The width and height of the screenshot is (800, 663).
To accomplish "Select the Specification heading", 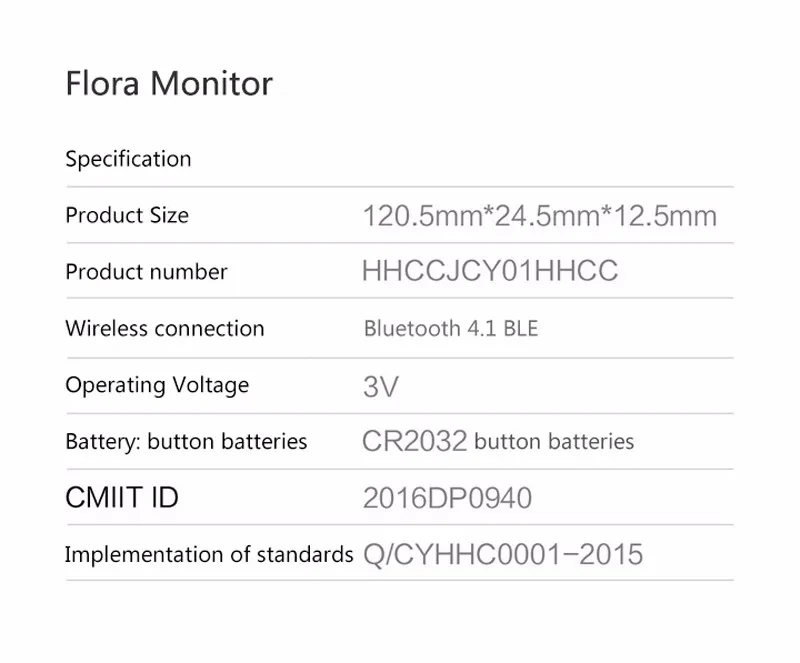I will point(129,159).
